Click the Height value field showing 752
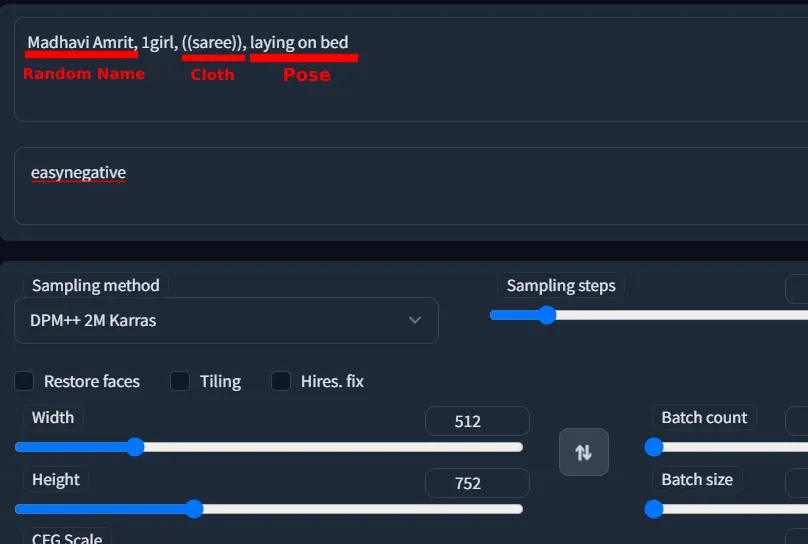Screen dimensions: 808x544 (477, 483)
